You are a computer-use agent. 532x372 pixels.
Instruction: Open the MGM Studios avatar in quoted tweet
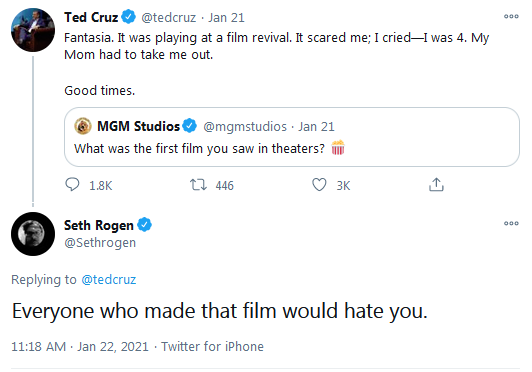[83, 126]
